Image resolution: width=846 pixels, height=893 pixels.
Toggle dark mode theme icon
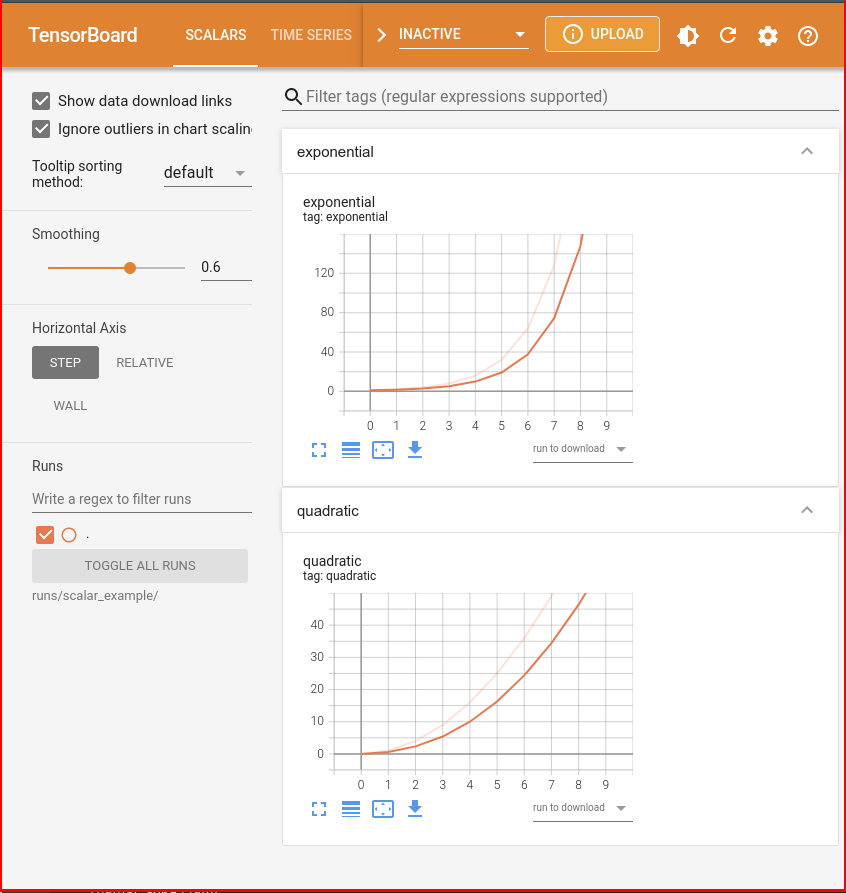click(688, 36)
